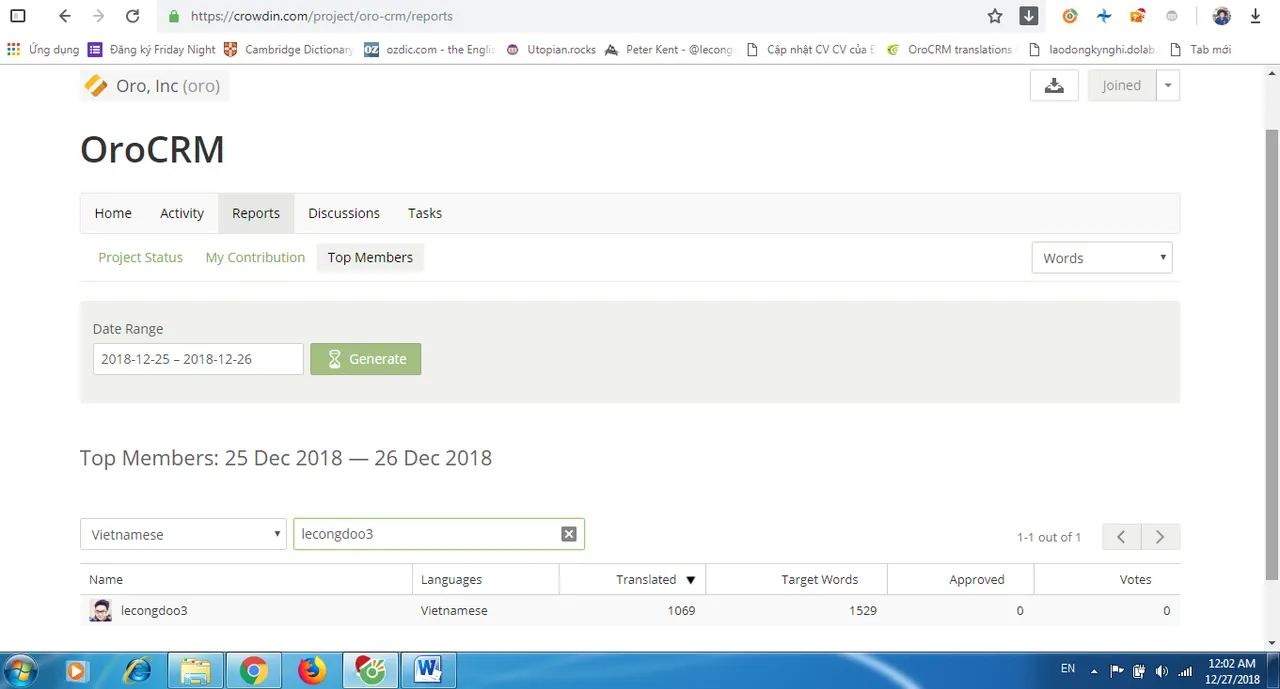
Task: Click the system clock showing 12:02 AM
Action: pyautogui.click(x=1232, y=670)
